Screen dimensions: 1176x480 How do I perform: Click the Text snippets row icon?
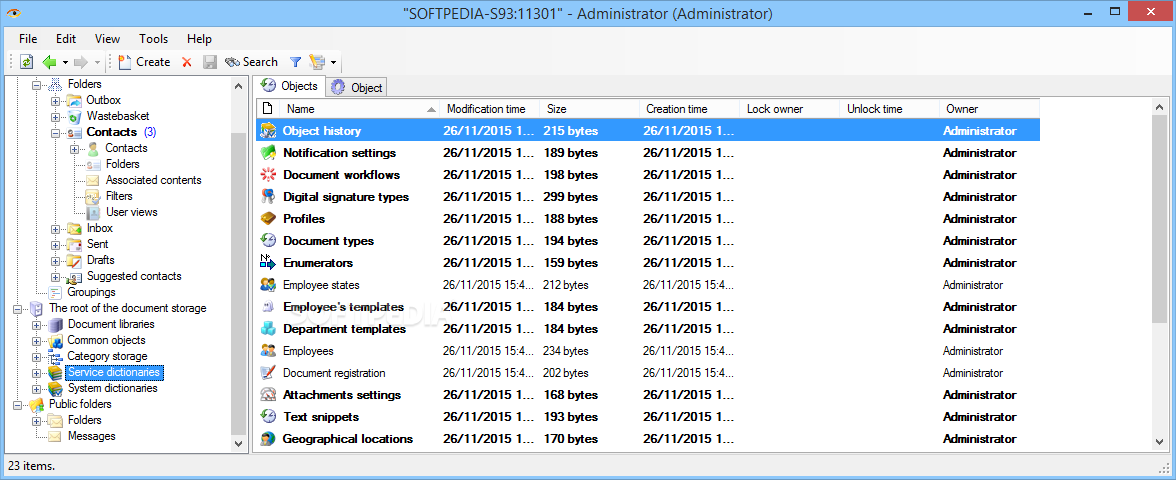(268, 417)
